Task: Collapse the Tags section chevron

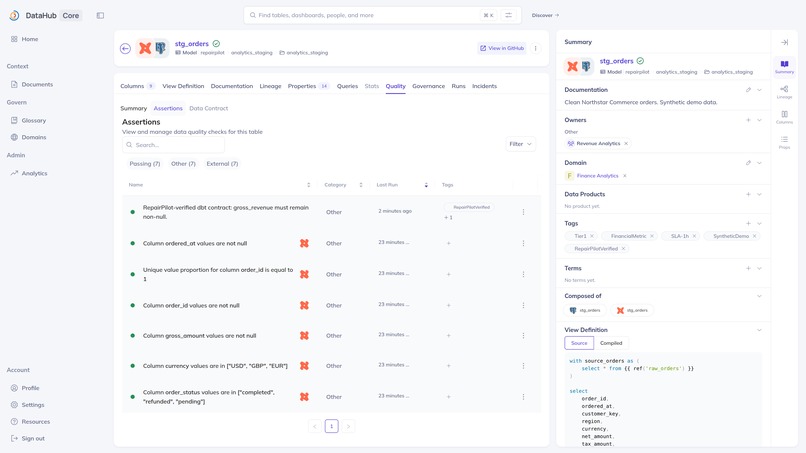Action: (759, 224)
